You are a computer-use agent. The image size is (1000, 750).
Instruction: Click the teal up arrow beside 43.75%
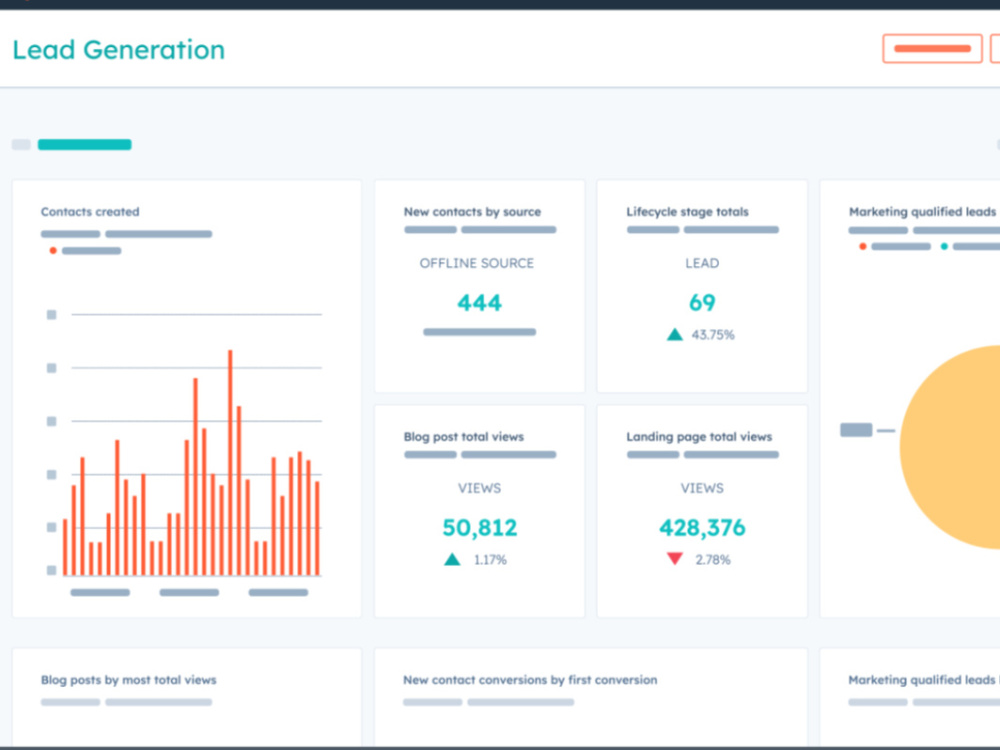tap(675, 334)
